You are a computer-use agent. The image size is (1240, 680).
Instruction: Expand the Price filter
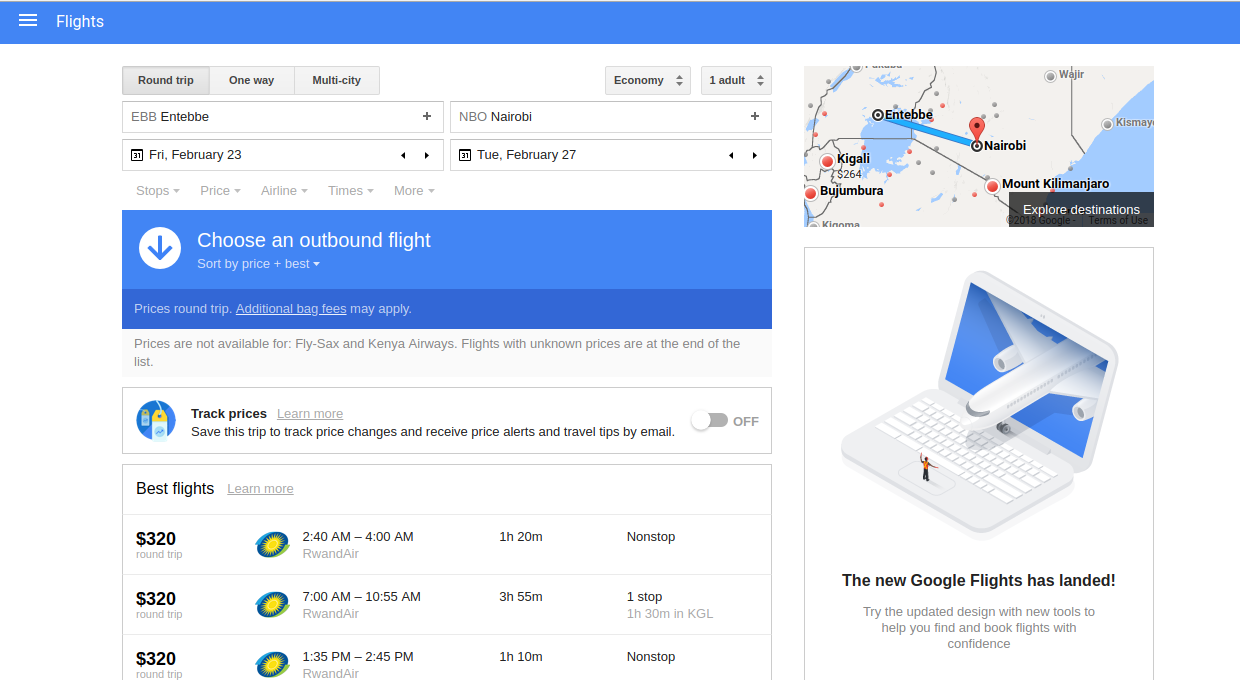[220, 191]
